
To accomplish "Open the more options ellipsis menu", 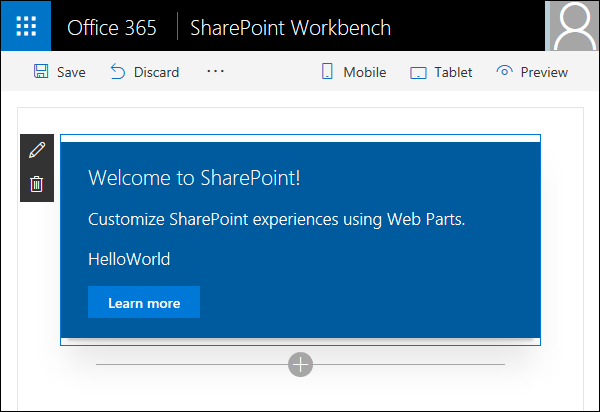I will [x=215, y=71].
